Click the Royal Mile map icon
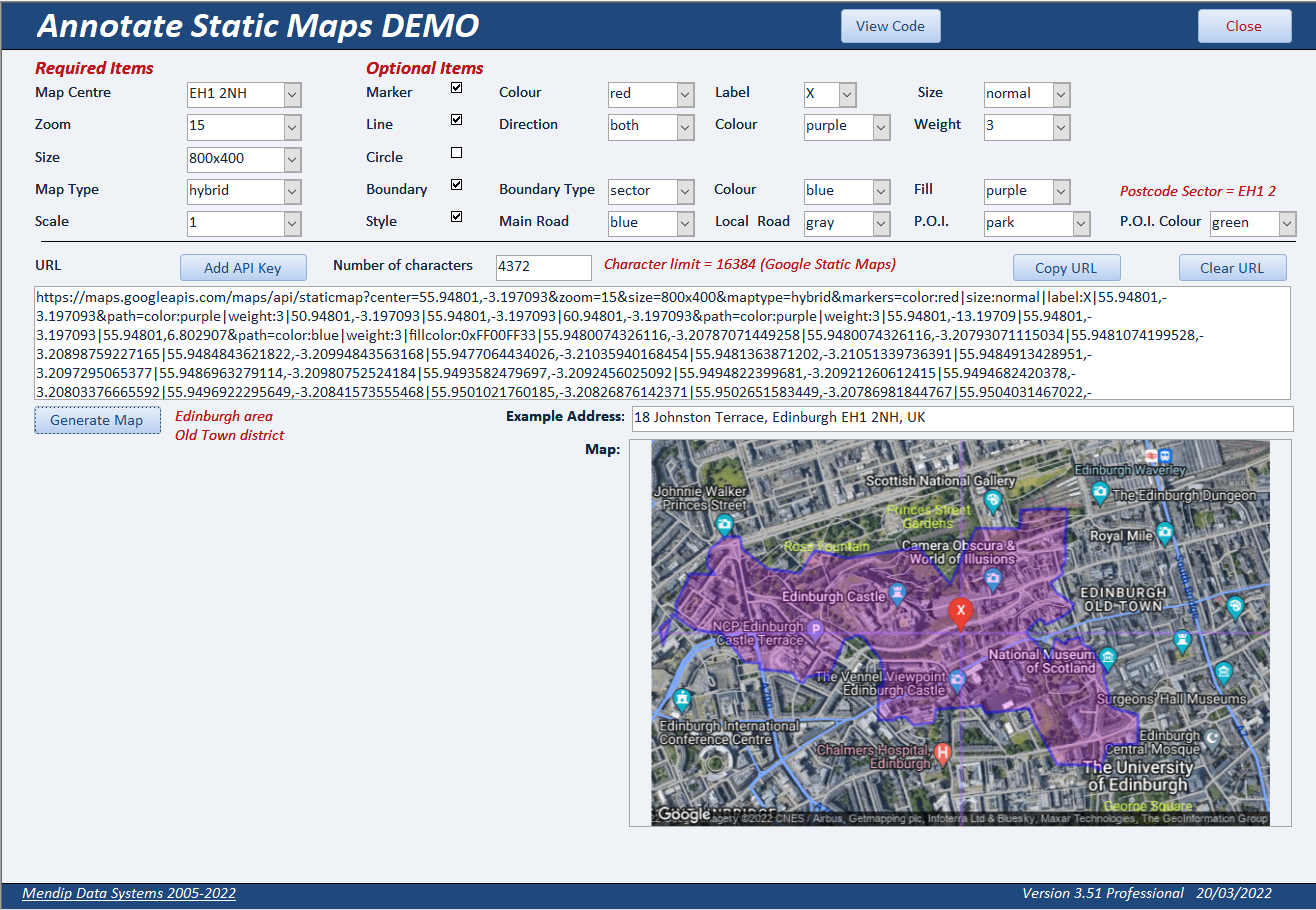The image size is (1316, 910). 1164,533
